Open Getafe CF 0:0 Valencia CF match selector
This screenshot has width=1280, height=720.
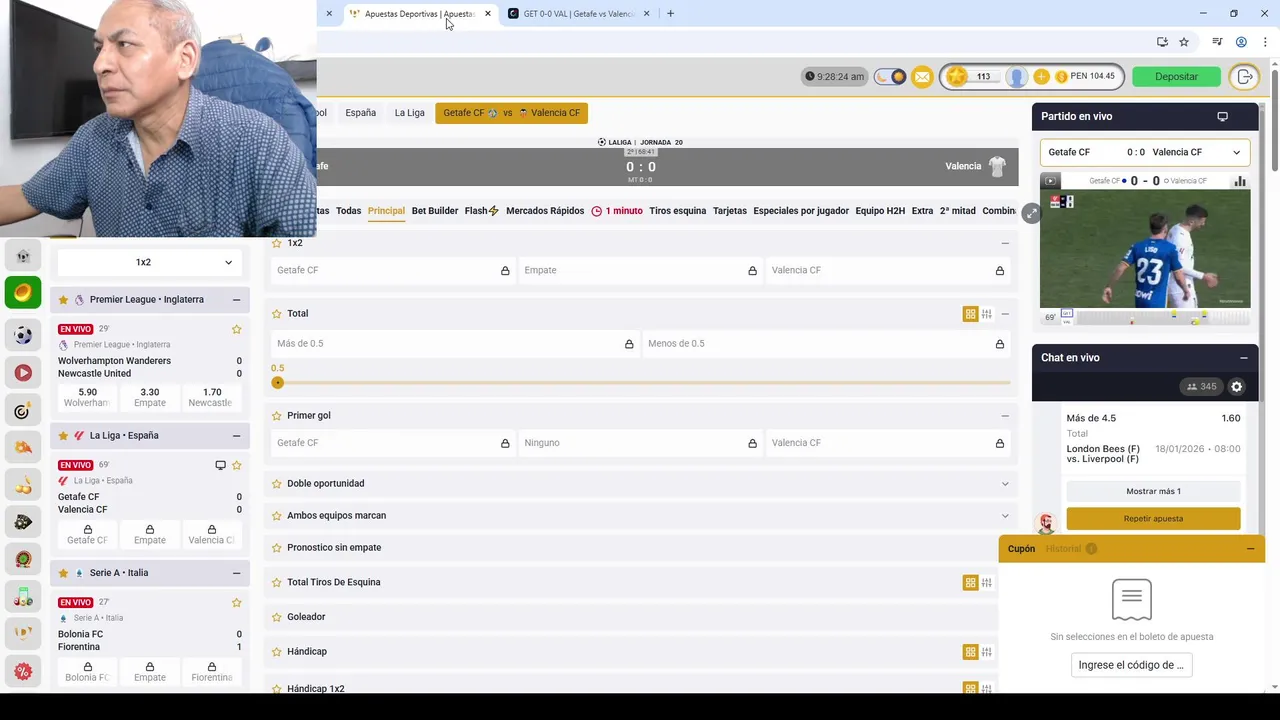[1145, 152]
